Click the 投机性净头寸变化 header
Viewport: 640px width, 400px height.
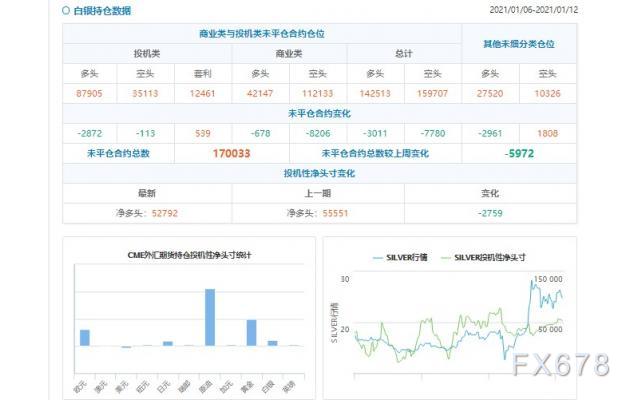319,173
